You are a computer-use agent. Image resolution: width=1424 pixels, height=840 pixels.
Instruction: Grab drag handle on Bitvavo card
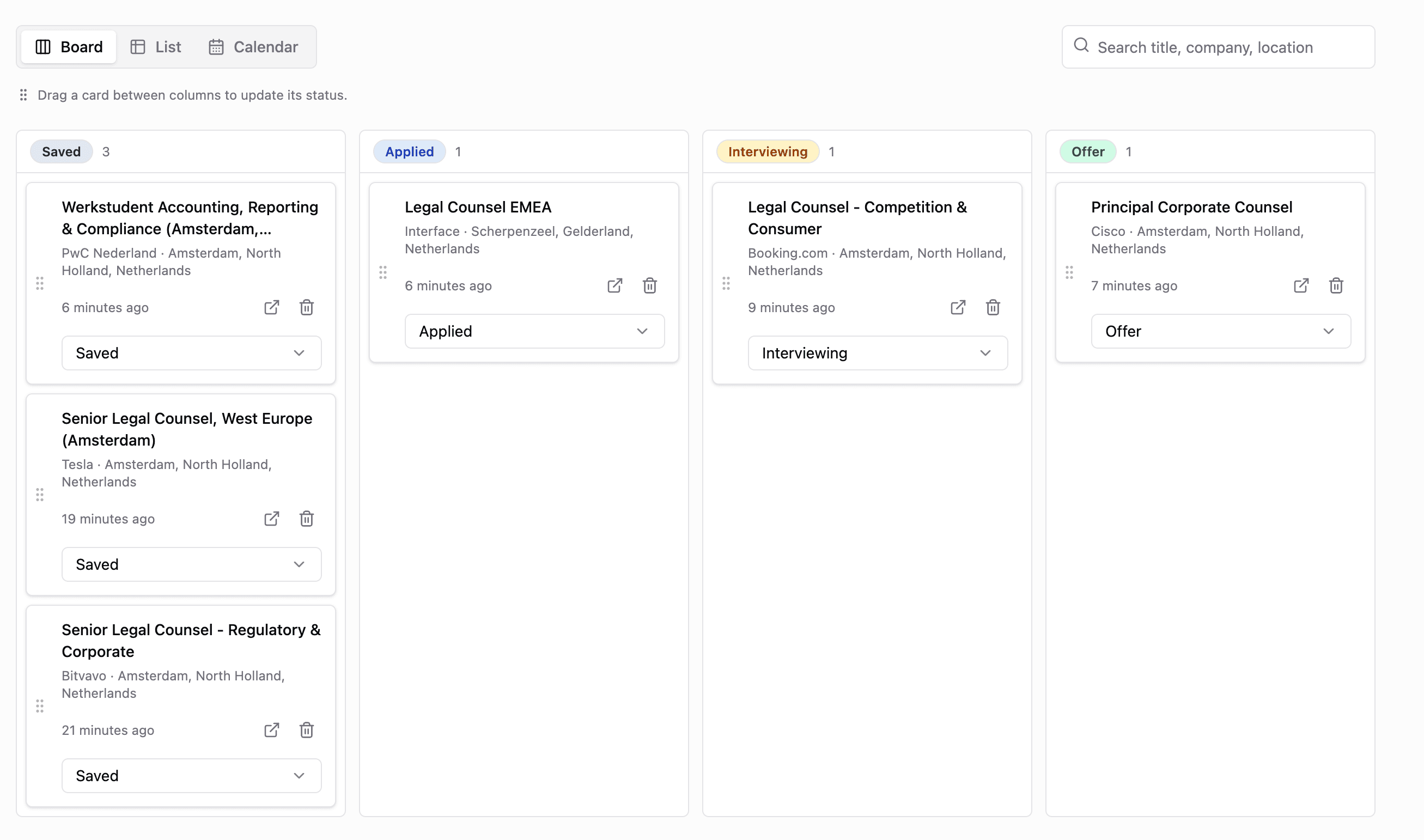click(40, 706)
